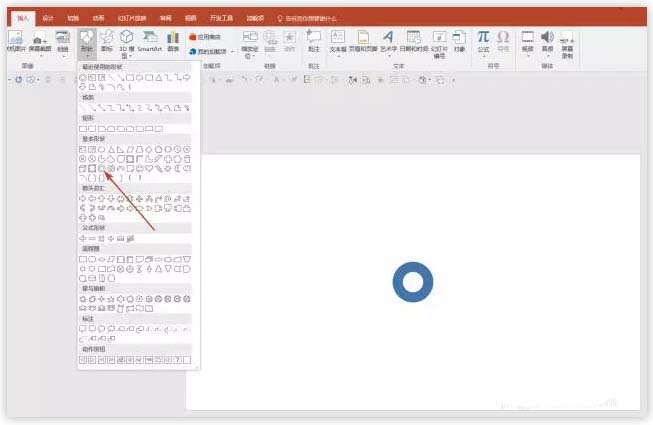Switch to the 视图 (View) tab

point(190,18)
